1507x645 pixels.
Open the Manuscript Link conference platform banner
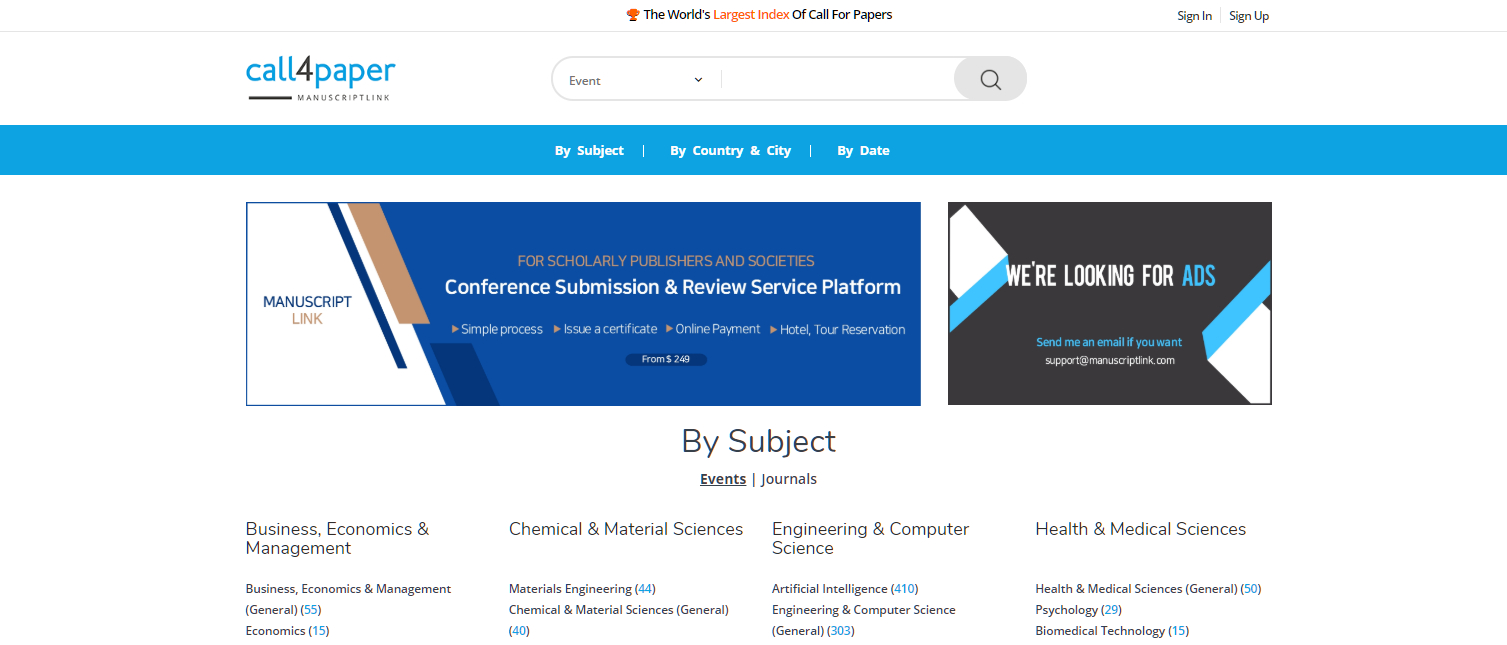[x=583, y=304]
